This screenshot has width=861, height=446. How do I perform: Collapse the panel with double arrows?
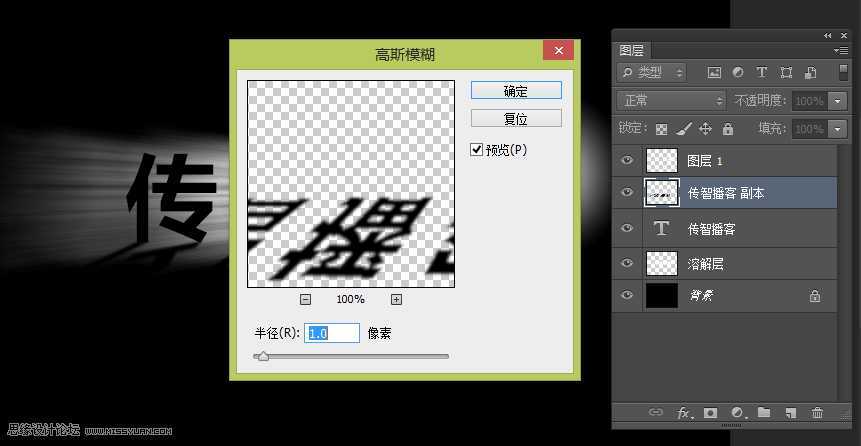coord(828,35)
